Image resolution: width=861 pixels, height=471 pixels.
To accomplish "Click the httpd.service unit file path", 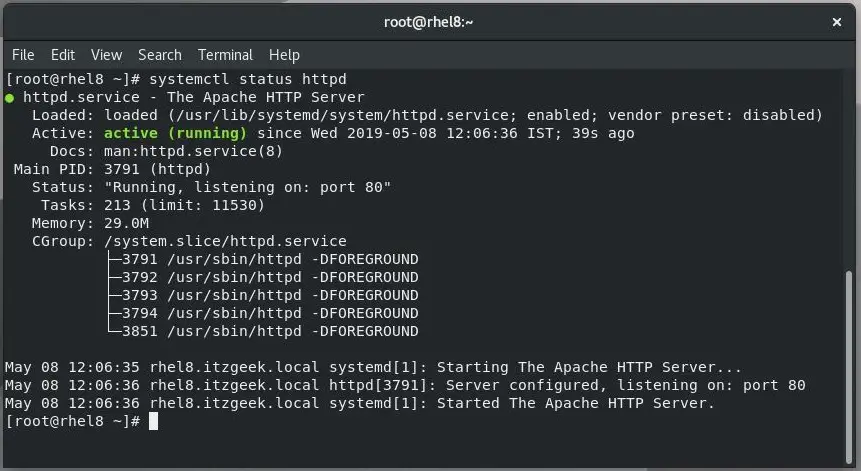I will 342,115.
